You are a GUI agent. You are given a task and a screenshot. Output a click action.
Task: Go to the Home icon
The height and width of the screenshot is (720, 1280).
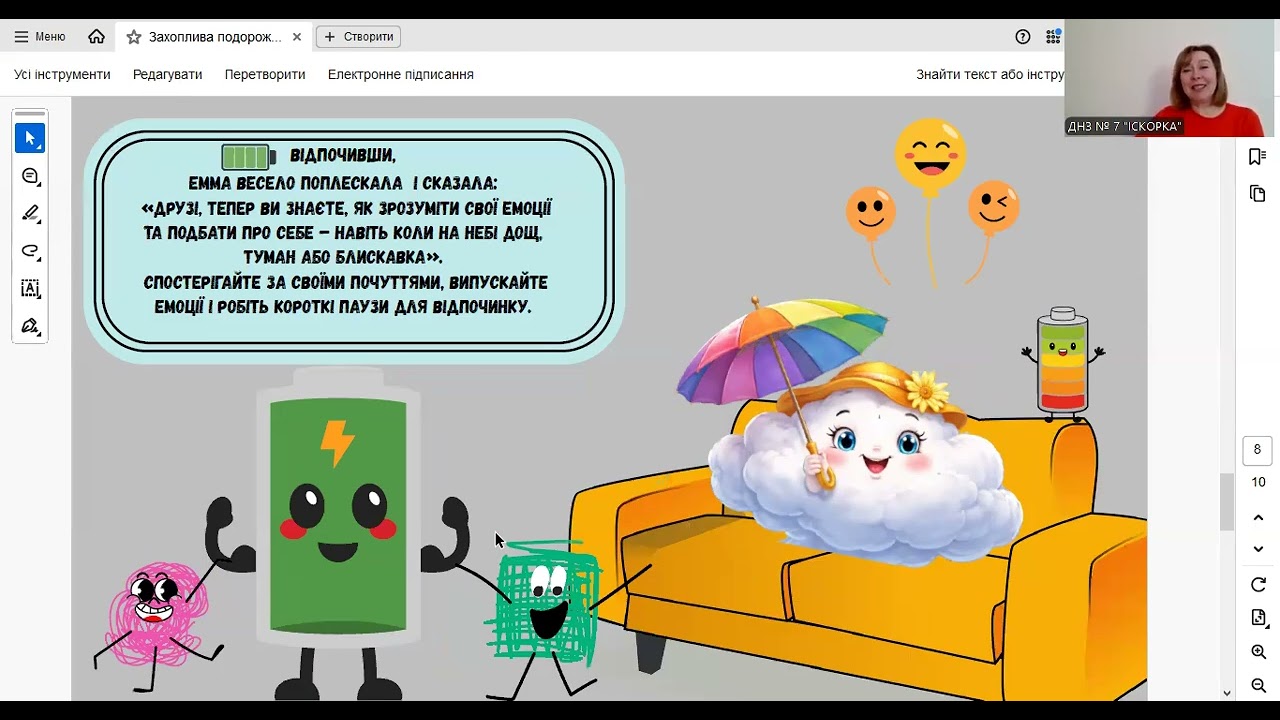[96, 37]
